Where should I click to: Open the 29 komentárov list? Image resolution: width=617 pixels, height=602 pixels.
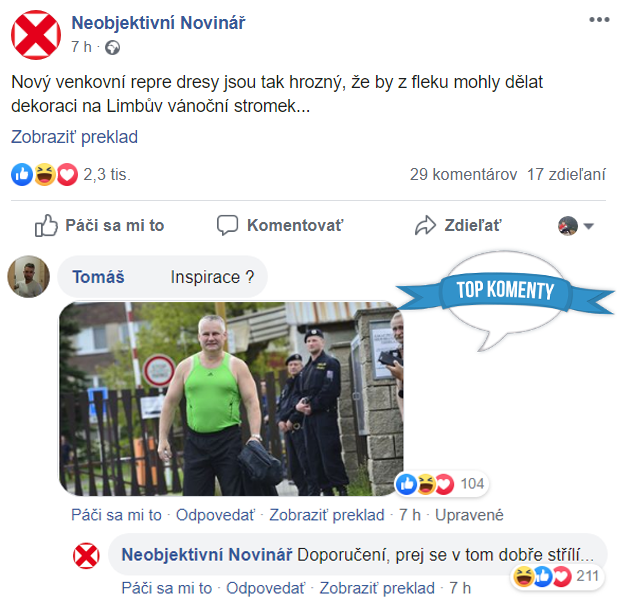coord(463,174)
